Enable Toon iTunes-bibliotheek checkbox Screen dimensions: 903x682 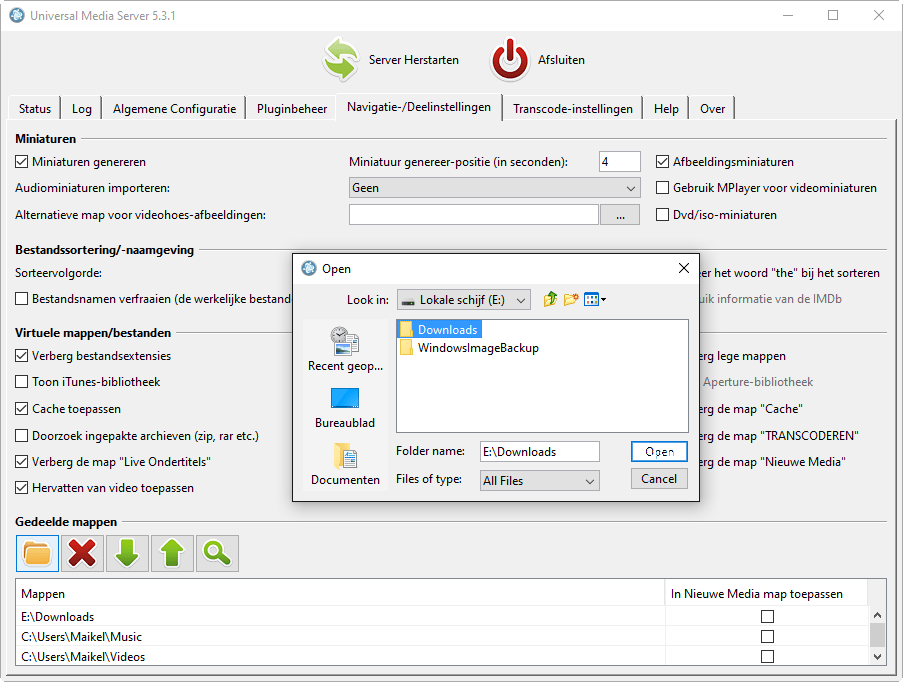click(x=21, y=382)
